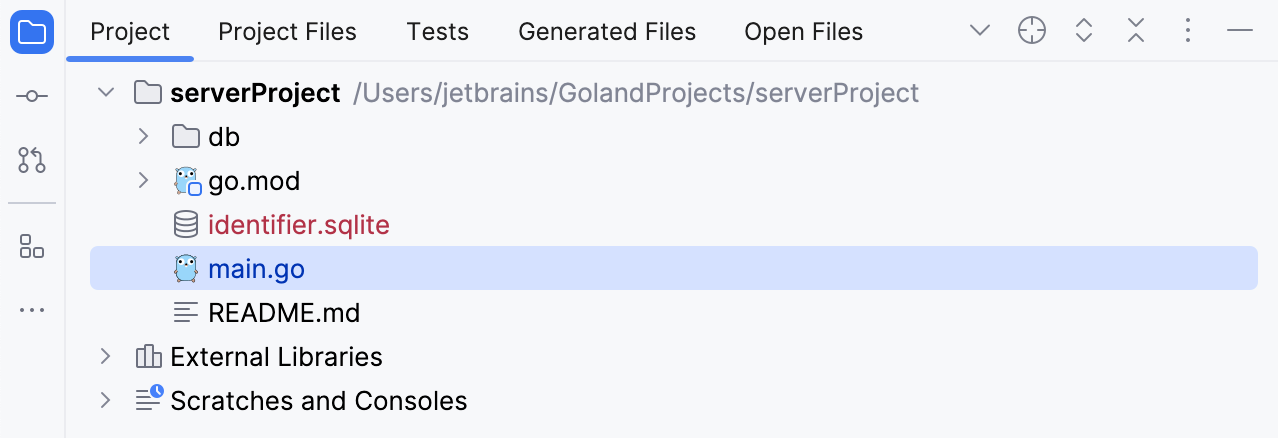Screen dimensions: 1278x438
Task: Open the view selector dropdown chevron
Action: pos(980,32)
